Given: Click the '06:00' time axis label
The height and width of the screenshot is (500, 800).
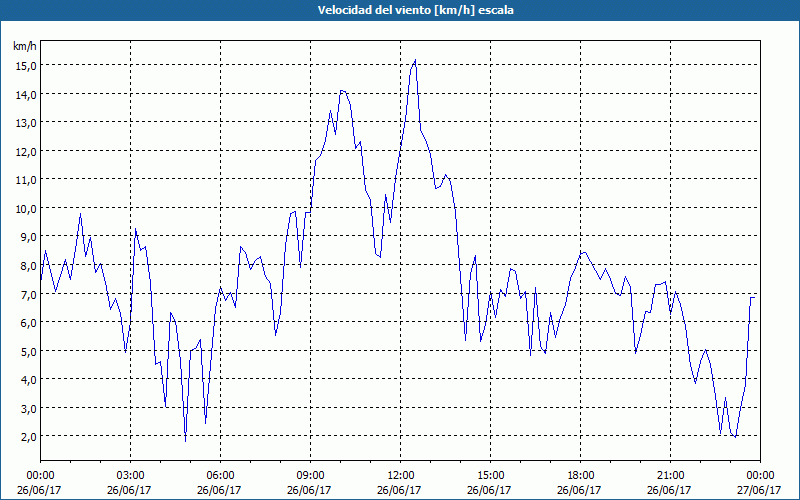Looking at the screenshot, I should click(220, 476).
